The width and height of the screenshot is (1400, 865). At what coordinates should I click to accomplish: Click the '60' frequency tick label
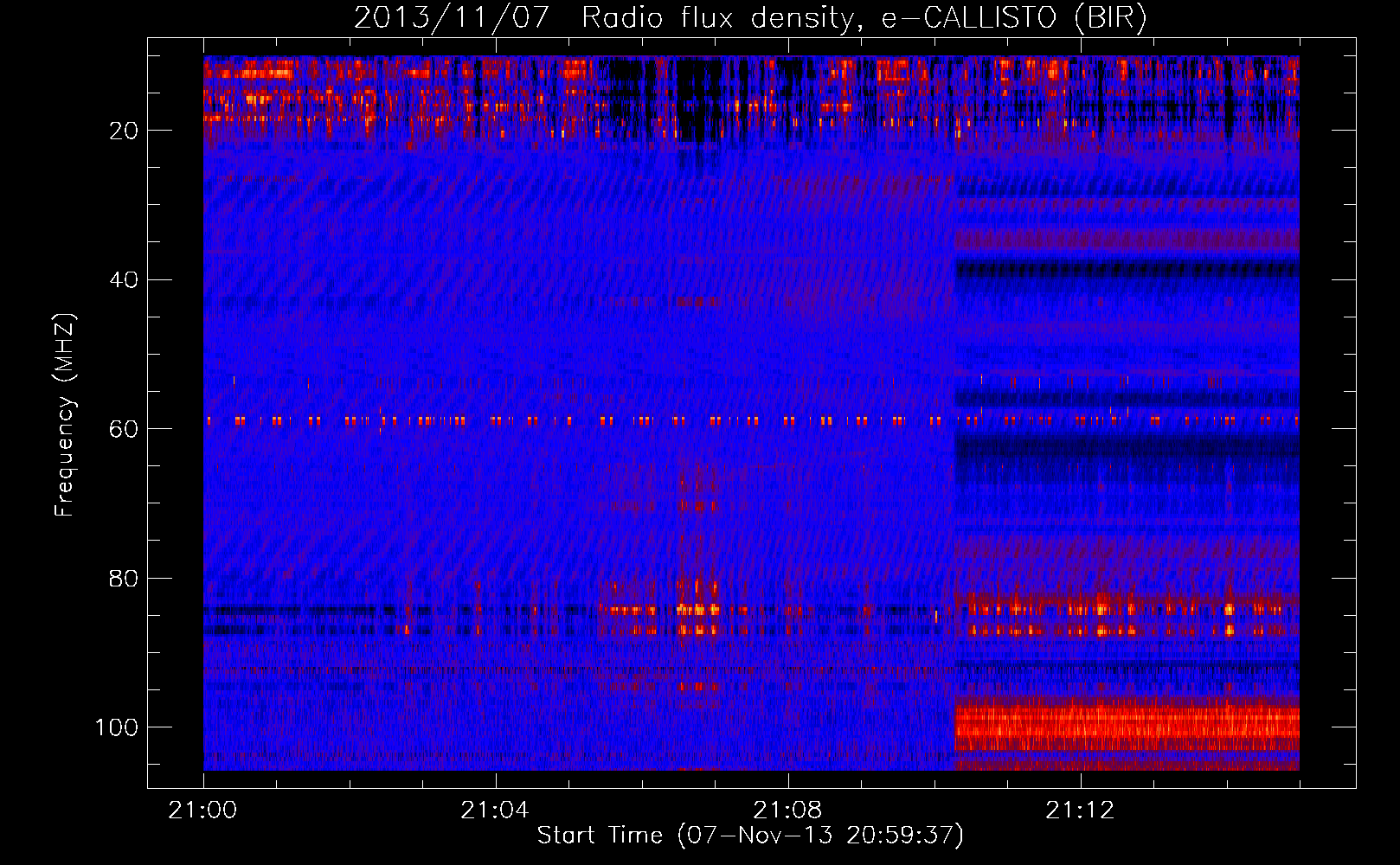pos(125,429)
